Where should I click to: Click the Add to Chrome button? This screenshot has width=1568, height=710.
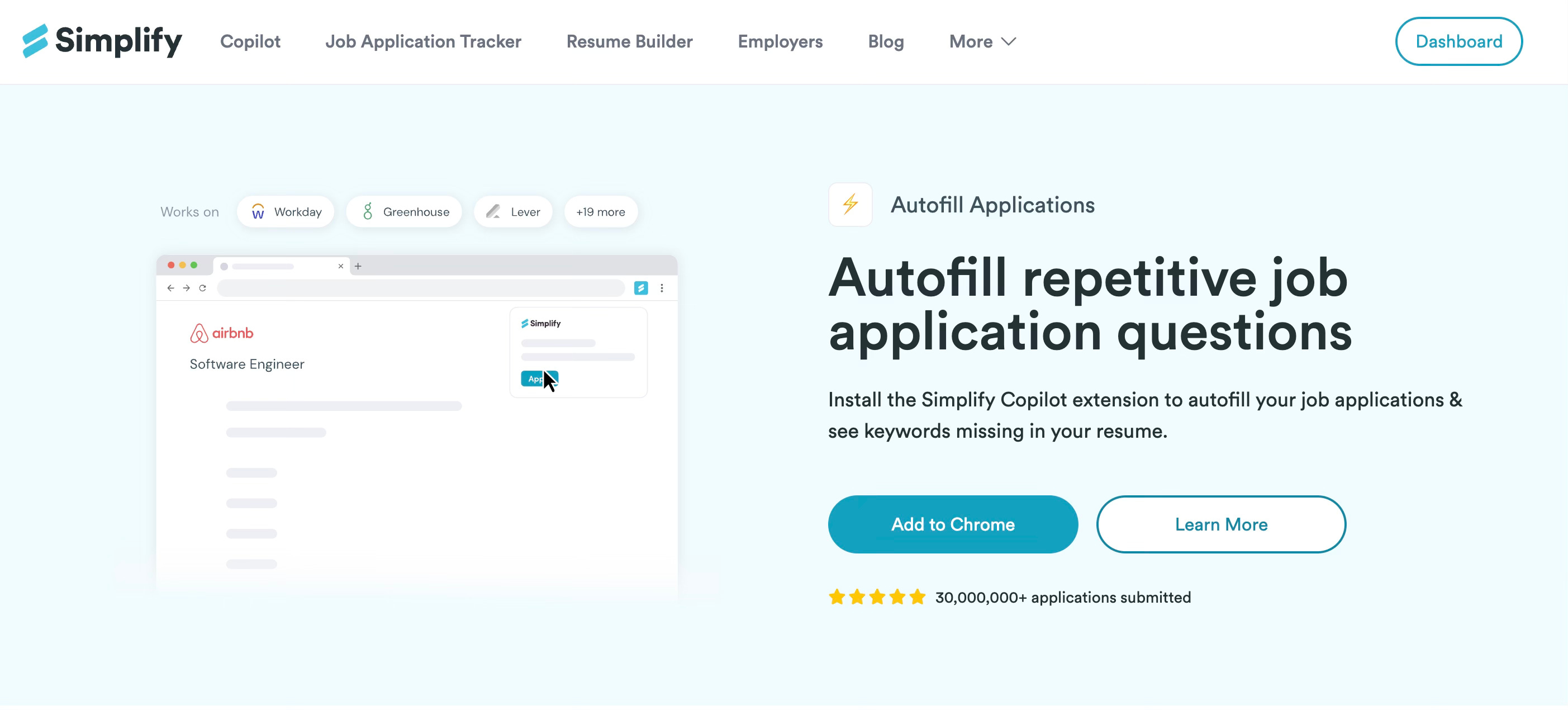[953, 524]
